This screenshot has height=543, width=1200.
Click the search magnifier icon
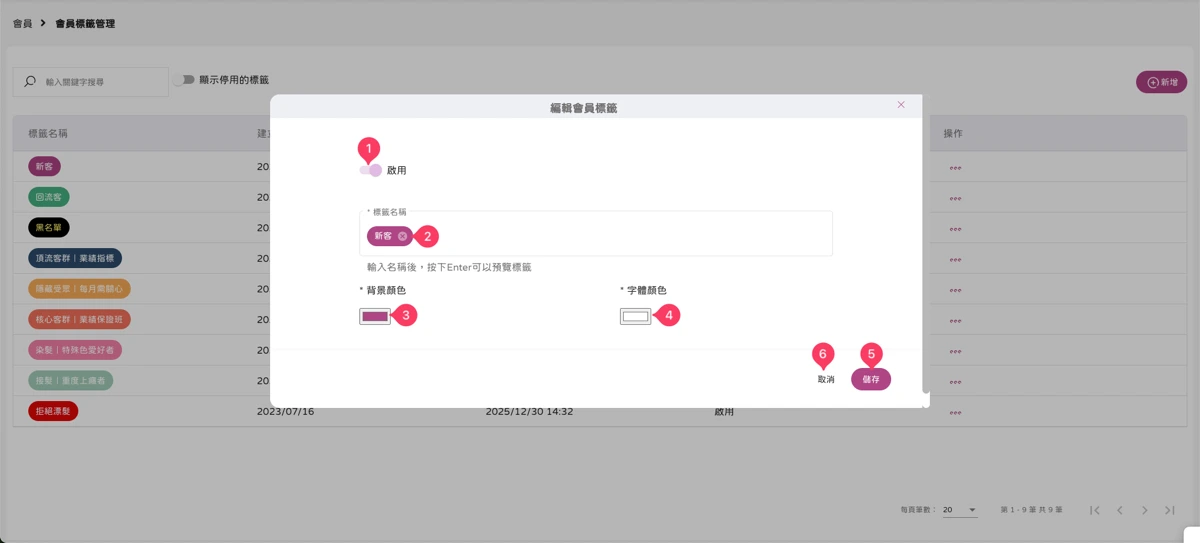coord(30,82)
